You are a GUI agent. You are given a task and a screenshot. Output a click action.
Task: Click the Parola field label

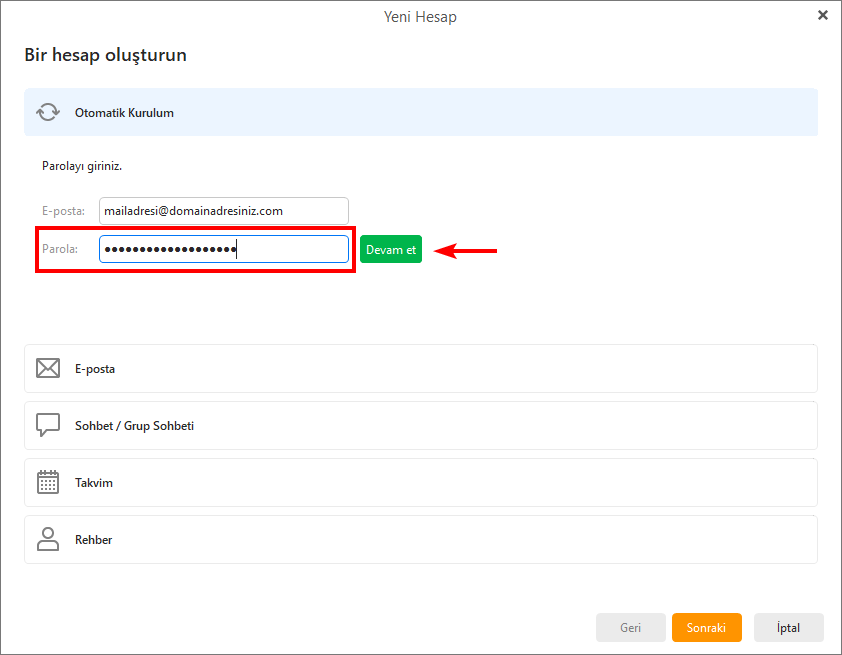(x=60, y=249)
